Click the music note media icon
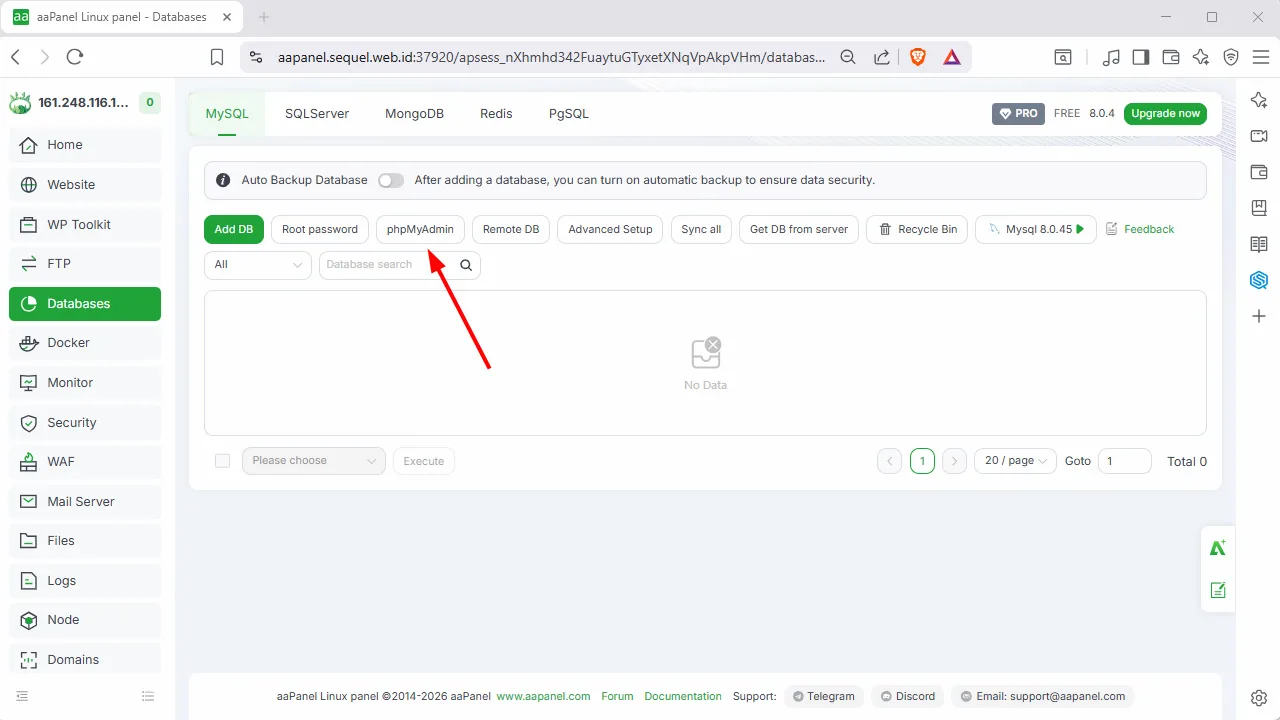 [x=1111, y=57]
